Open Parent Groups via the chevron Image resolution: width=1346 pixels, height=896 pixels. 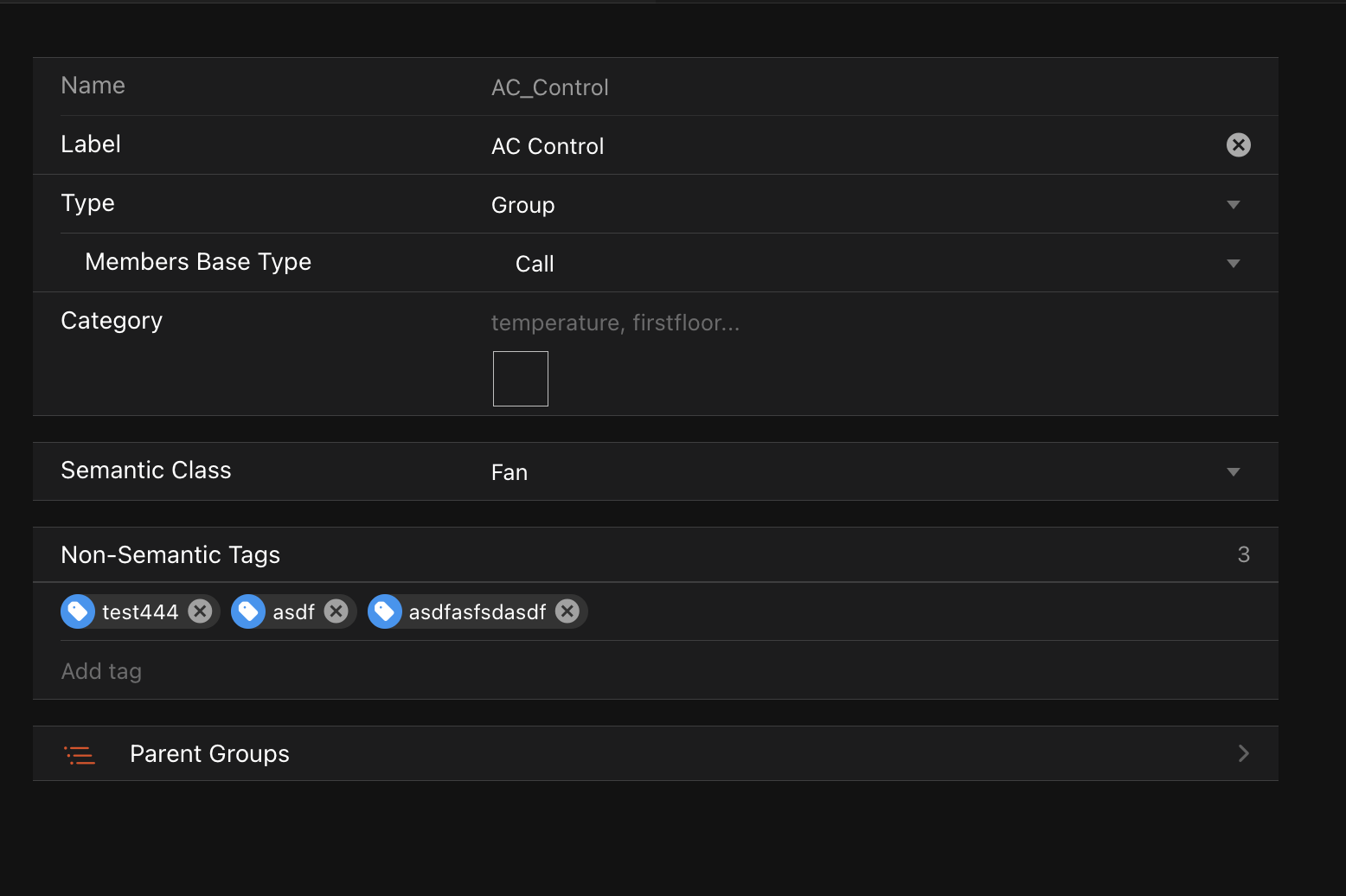point(1243,753)
